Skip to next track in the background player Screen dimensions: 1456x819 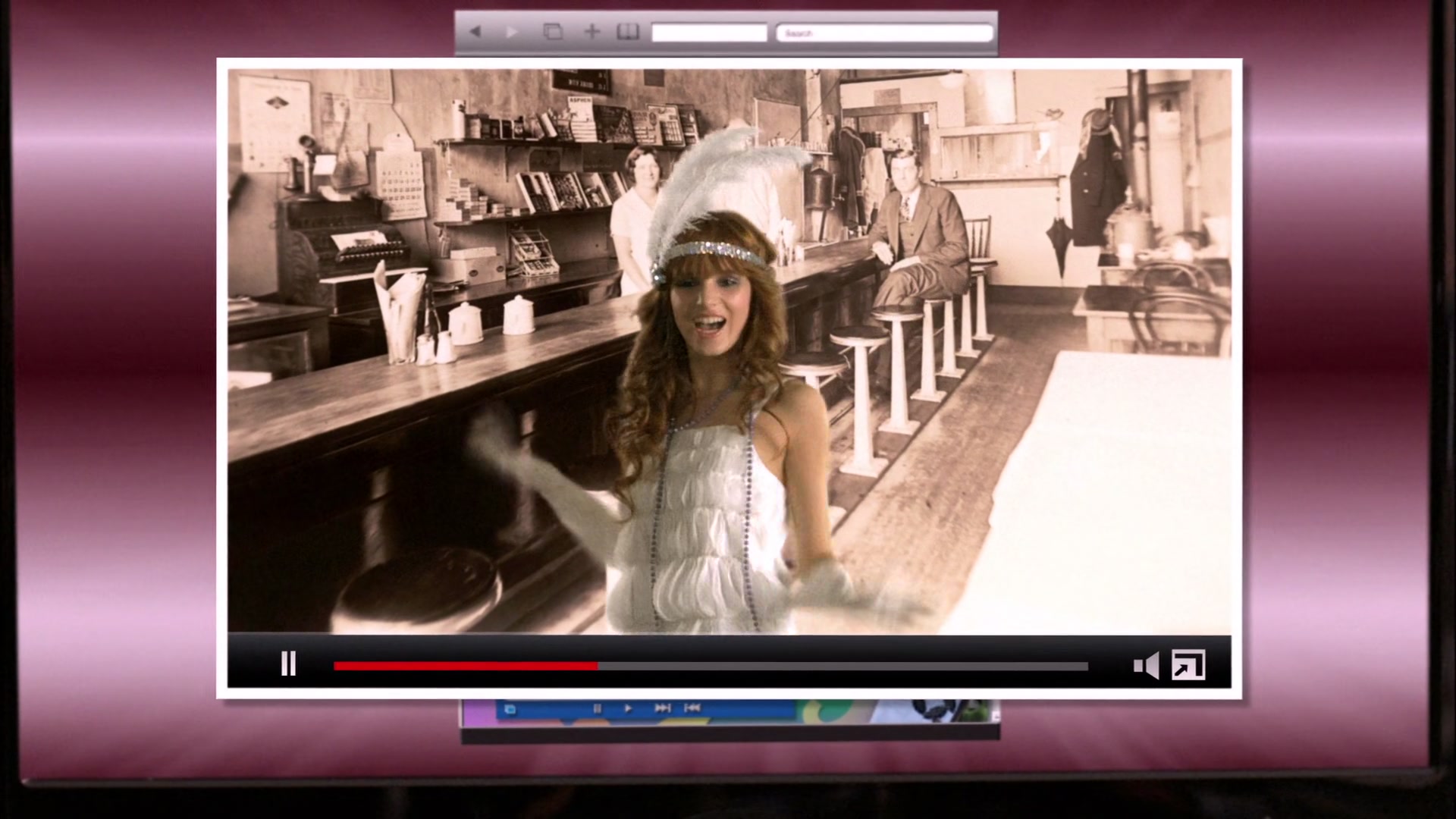(662, 708)
